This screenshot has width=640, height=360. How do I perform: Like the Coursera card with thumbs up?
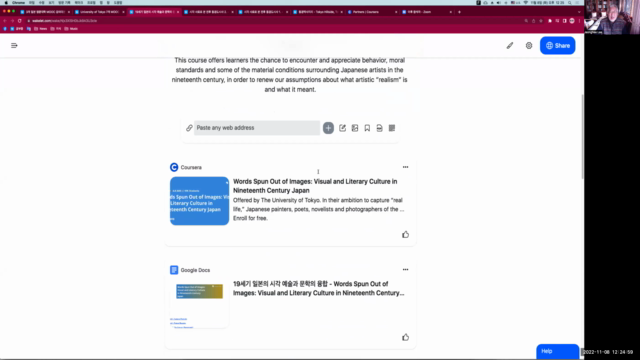tap(405, 235)
